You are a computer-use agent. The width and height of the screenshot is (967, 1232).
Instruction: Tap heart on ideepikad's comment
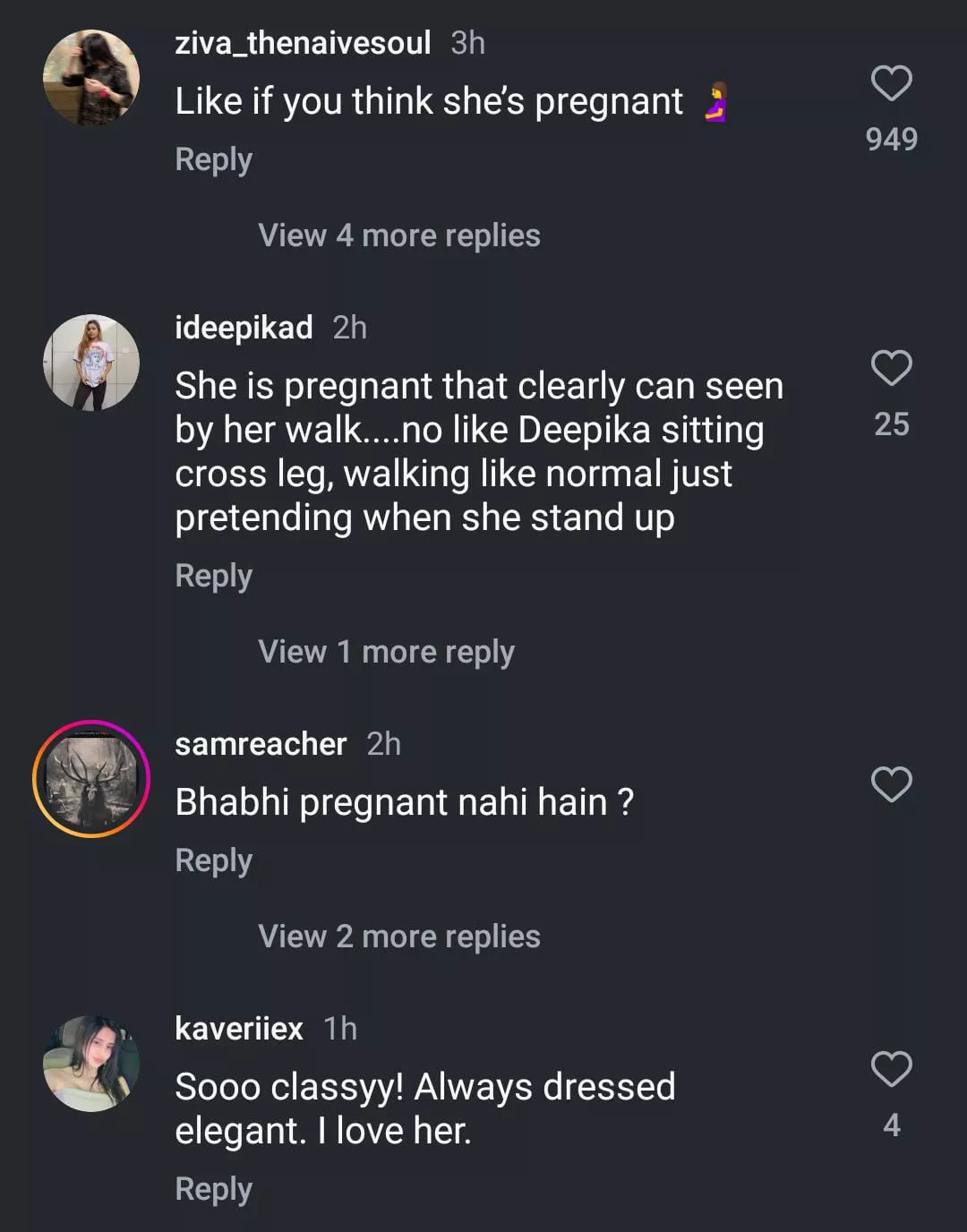(x=891, y=368)
